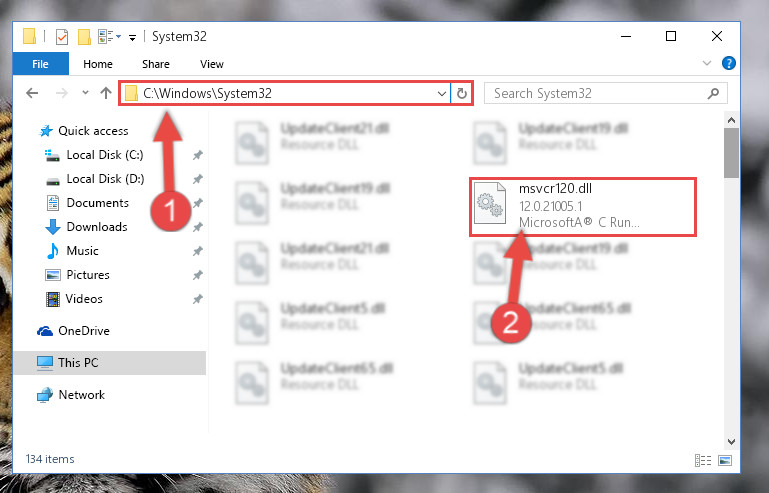
Task: Click the search magnifier icon
Action: coord(713,93)
